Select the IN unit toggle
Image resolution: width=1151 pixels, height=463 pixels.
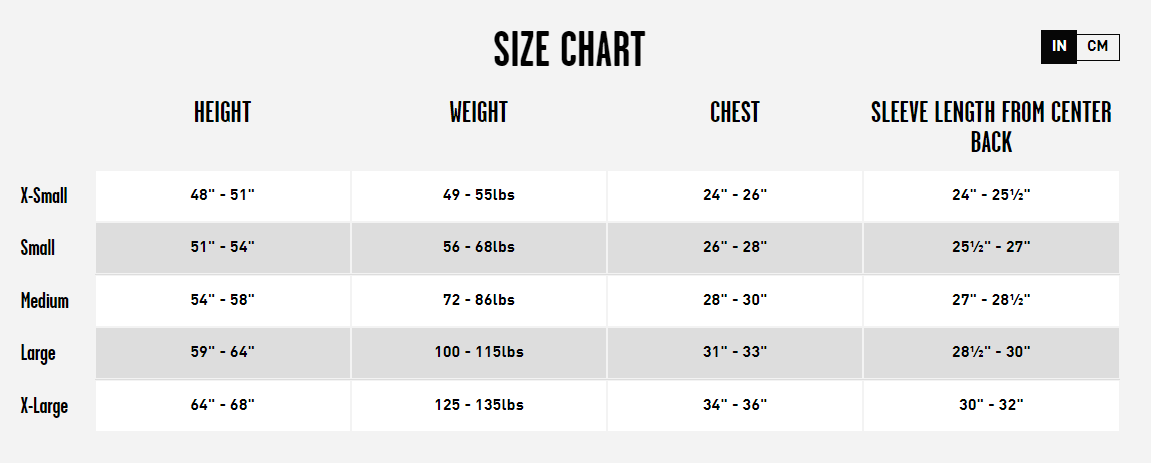(x=1059, y=47)
